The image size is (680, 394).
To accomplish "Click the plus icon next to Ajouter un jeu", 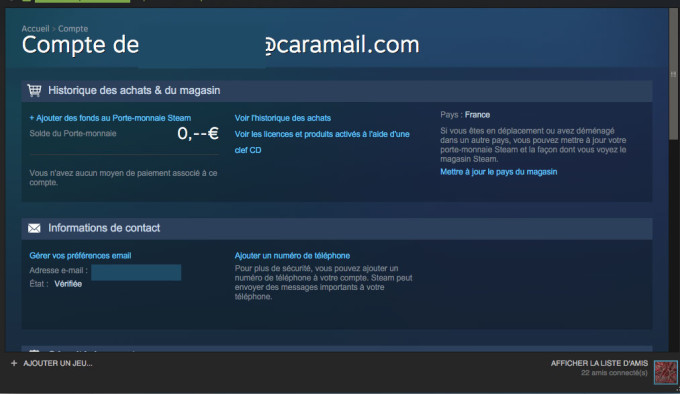I will tap(14, 363).
